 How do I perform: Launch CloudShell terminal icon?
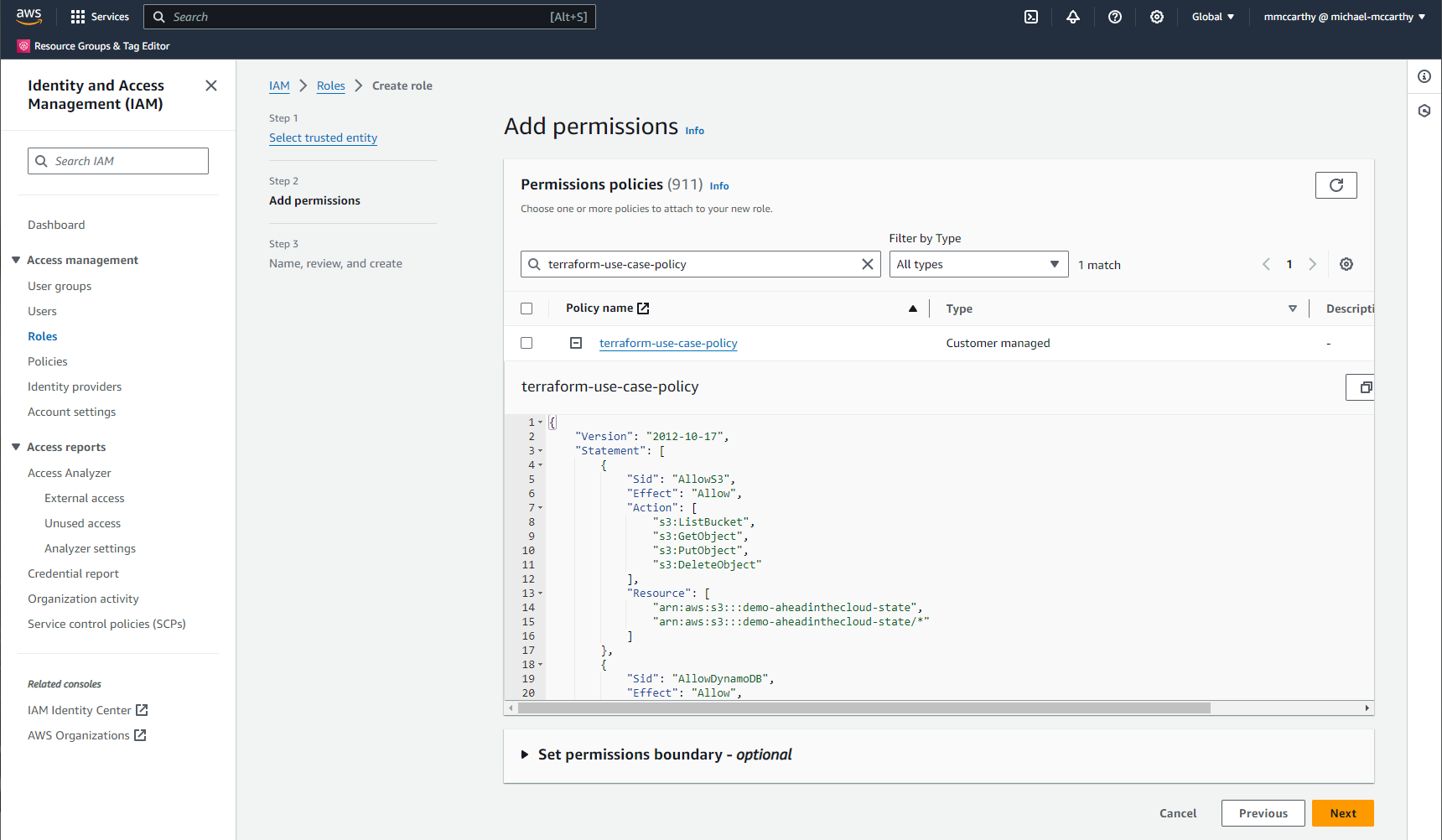click(1031, 17)
